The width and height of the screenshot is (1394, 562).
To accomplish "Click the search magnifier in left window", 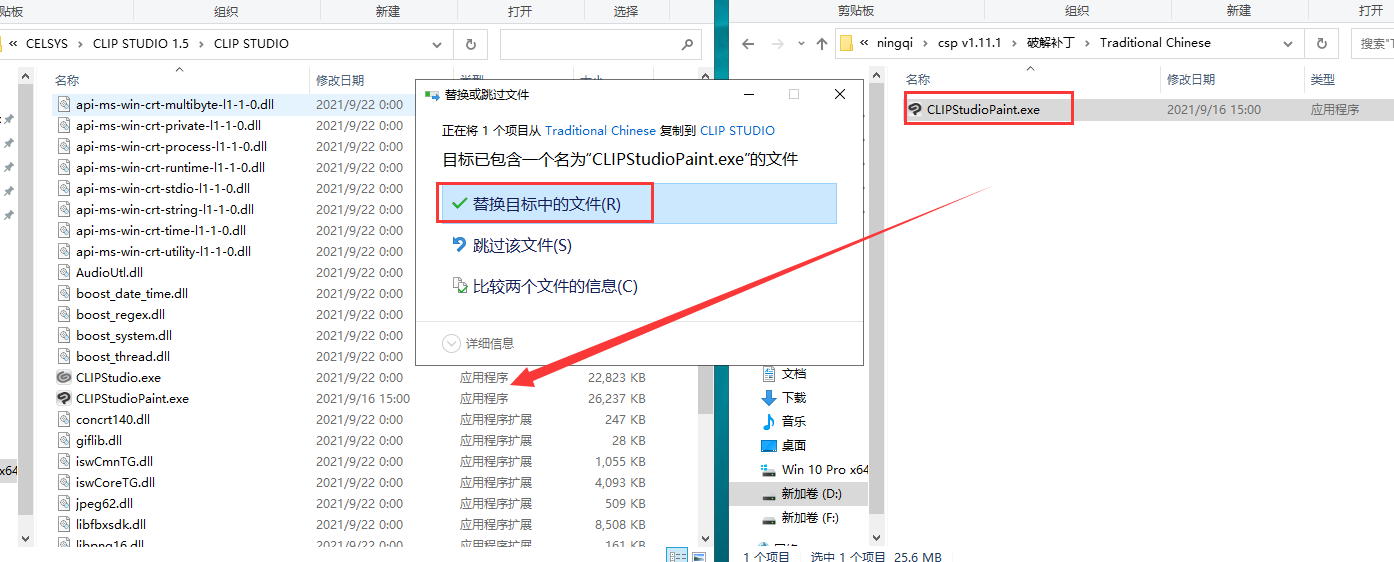I will (x=686, y=44).
